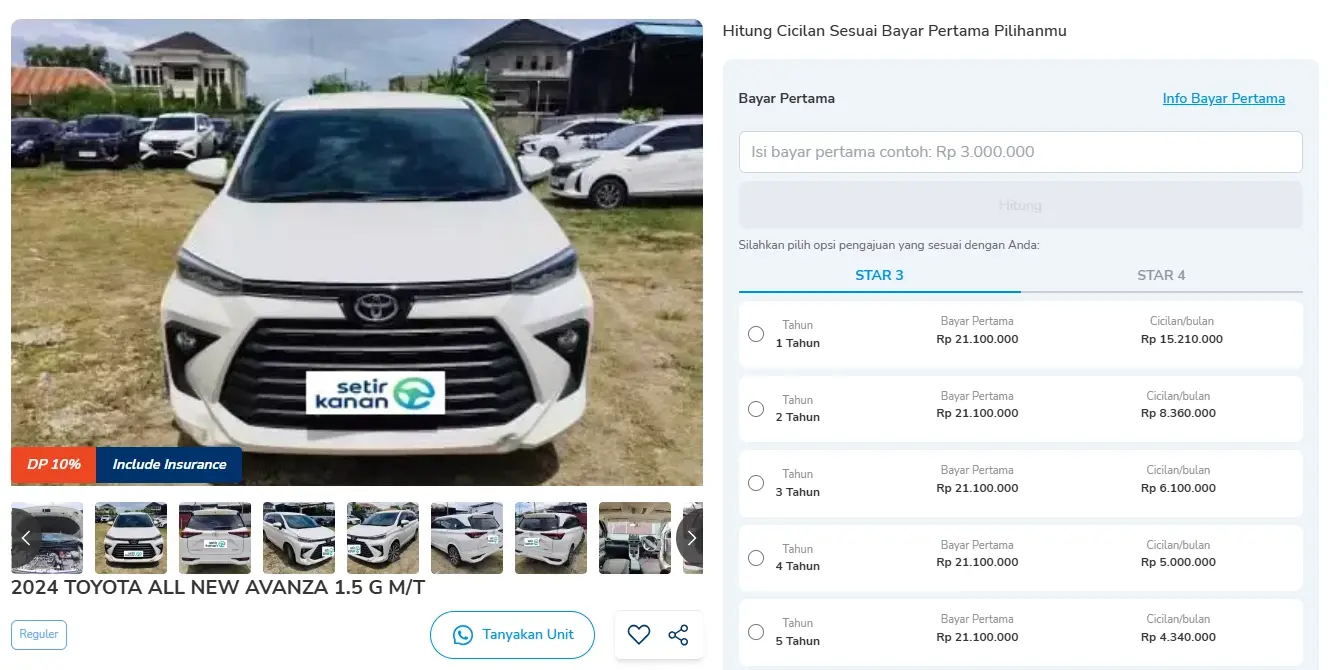
Task: Open the Info Bayar Pertama link
Action: tap(1223, 98)
